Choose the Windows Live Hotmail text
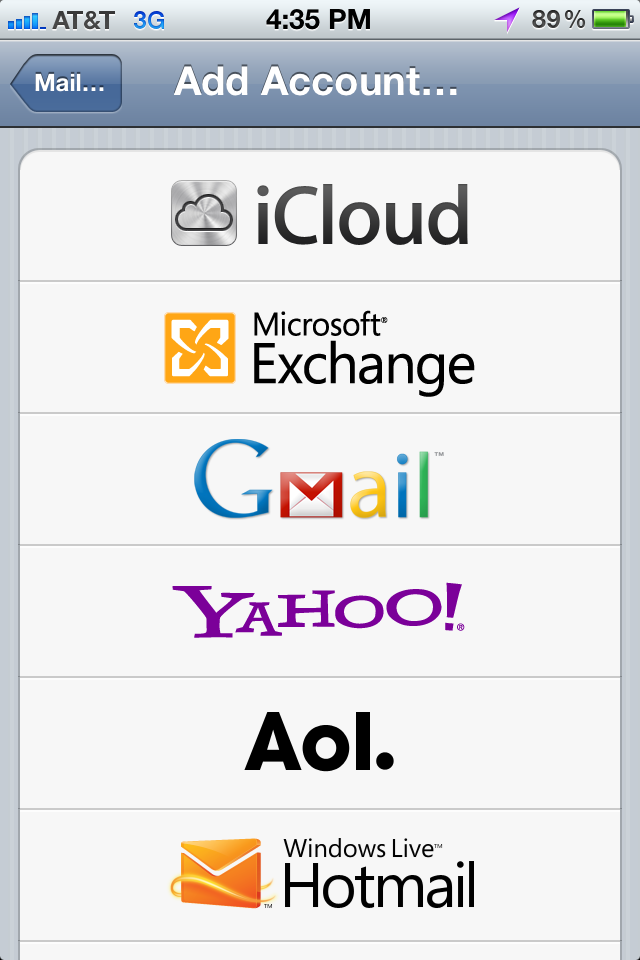The image size is (640, 960). pos(379,872)
